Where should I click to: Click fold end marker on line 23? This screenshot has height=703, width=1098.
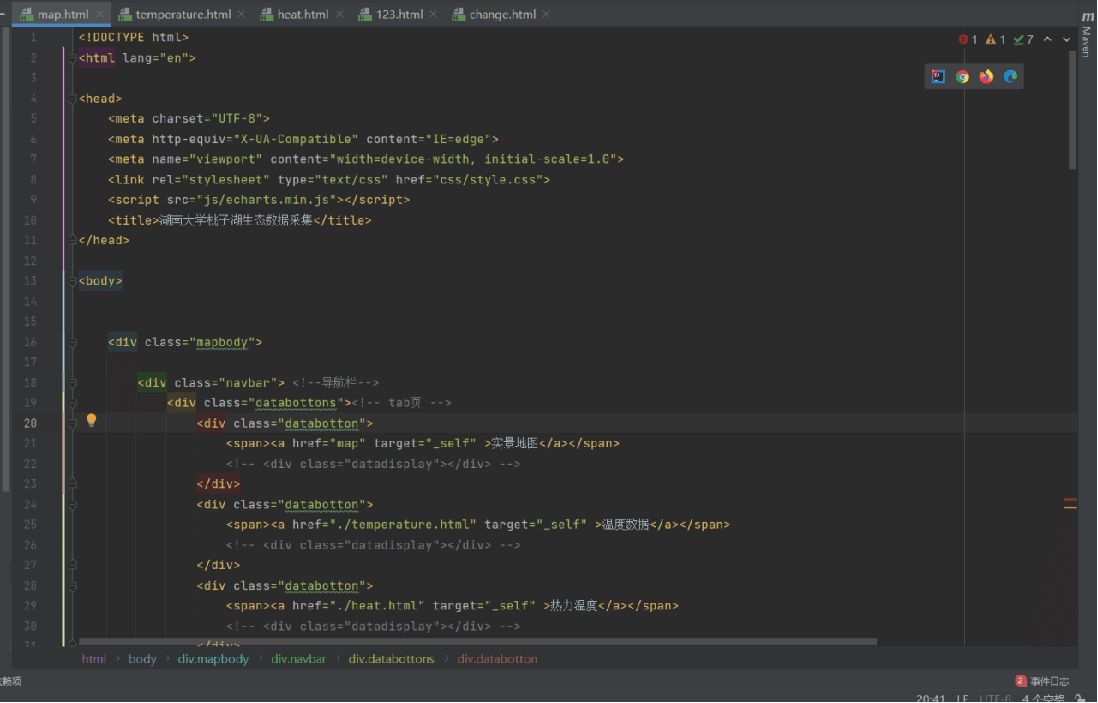(x=72, y=484)
